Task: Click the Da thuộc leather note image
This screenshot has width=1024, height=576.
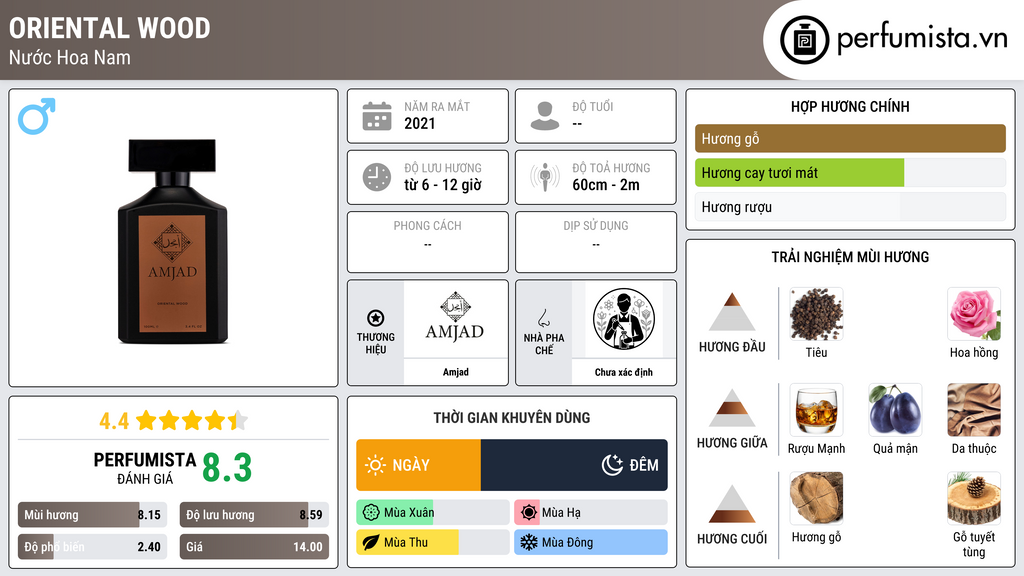Action: click(974, 409)
